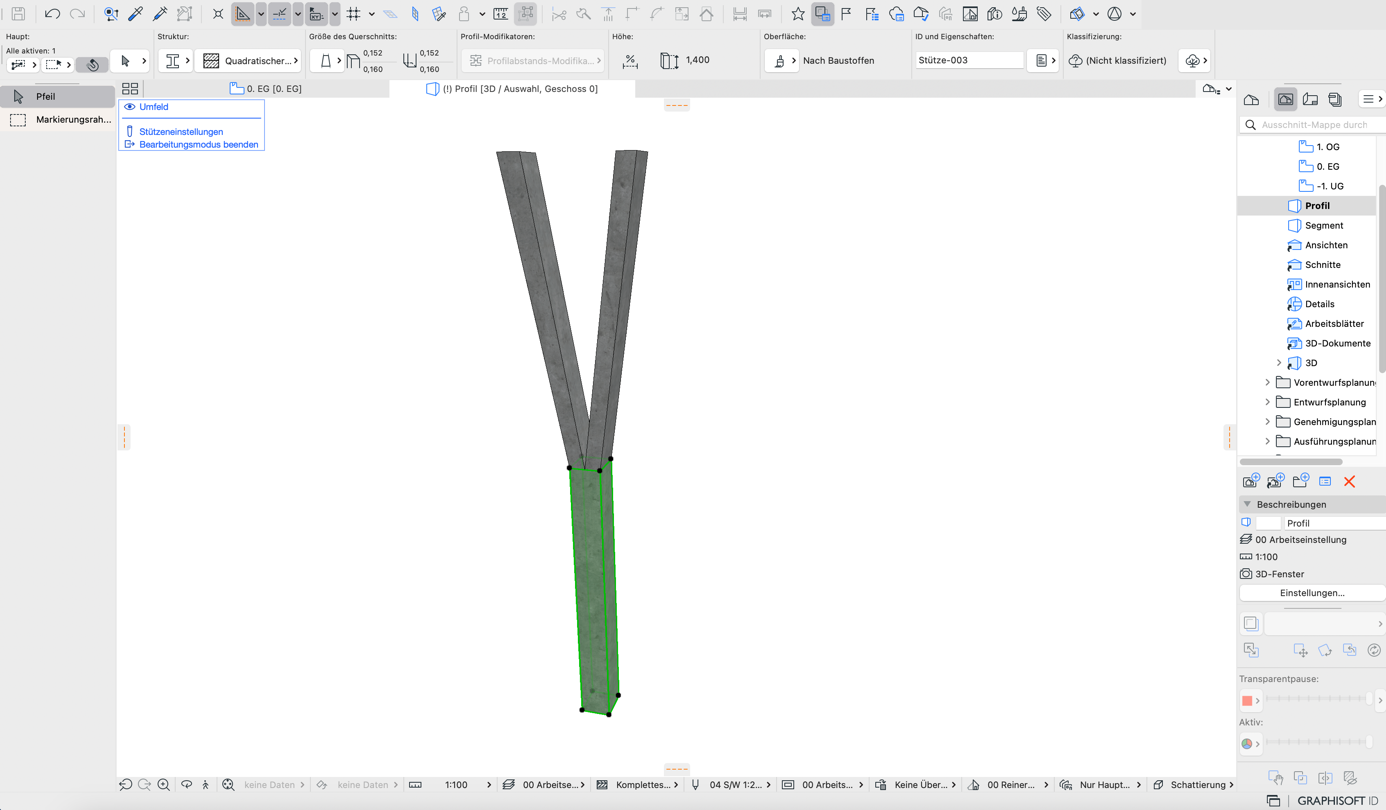Image resolution: width=1386 pixels, height=810 pixels.
Task: Toggle the grid snap icon
Action: tap(354, 14)
